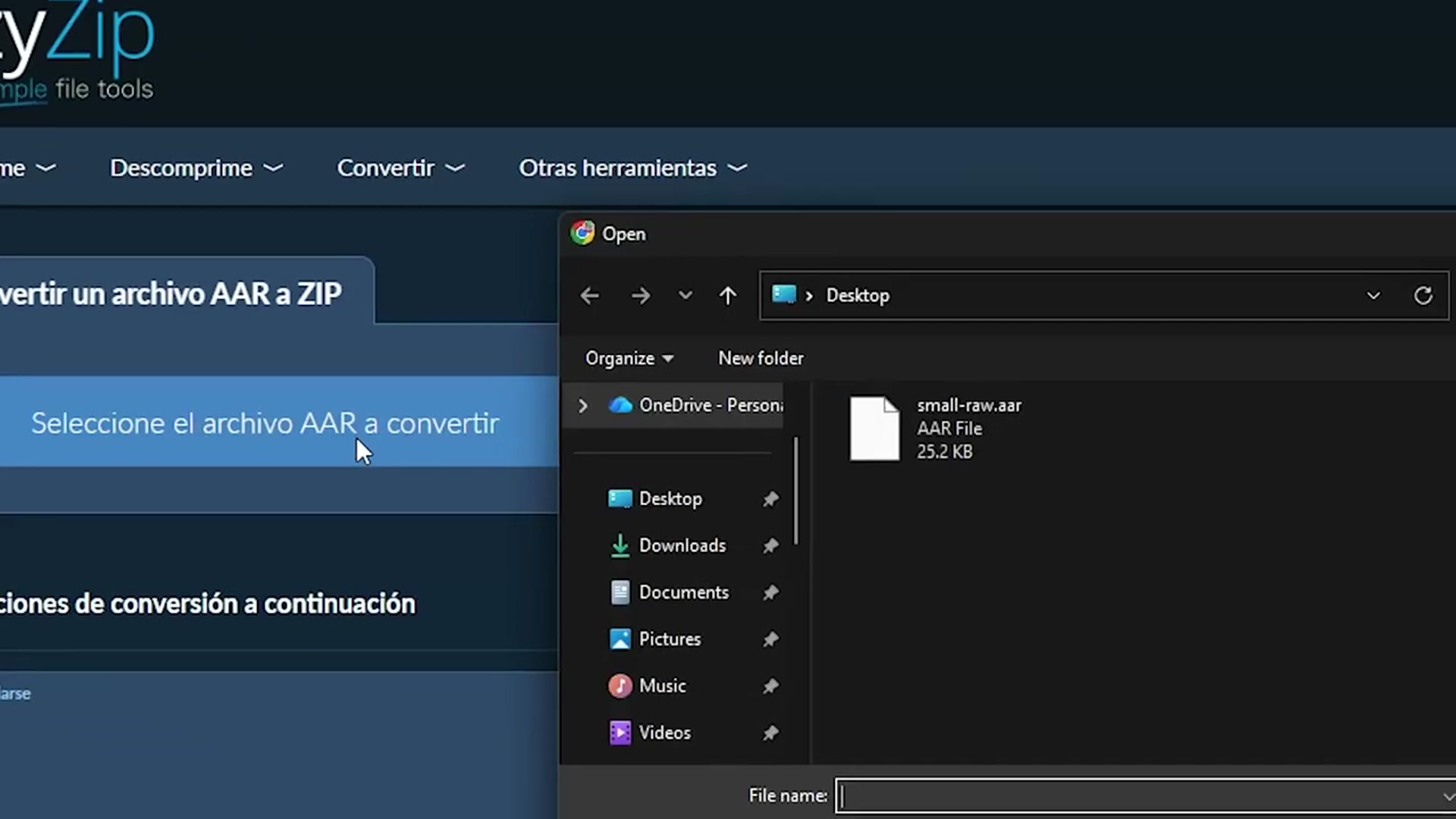Image resolution: width=1456 pixels, height=819 pixels.
Task: Click the Downloads arrow icon
Action: point(620,546)
